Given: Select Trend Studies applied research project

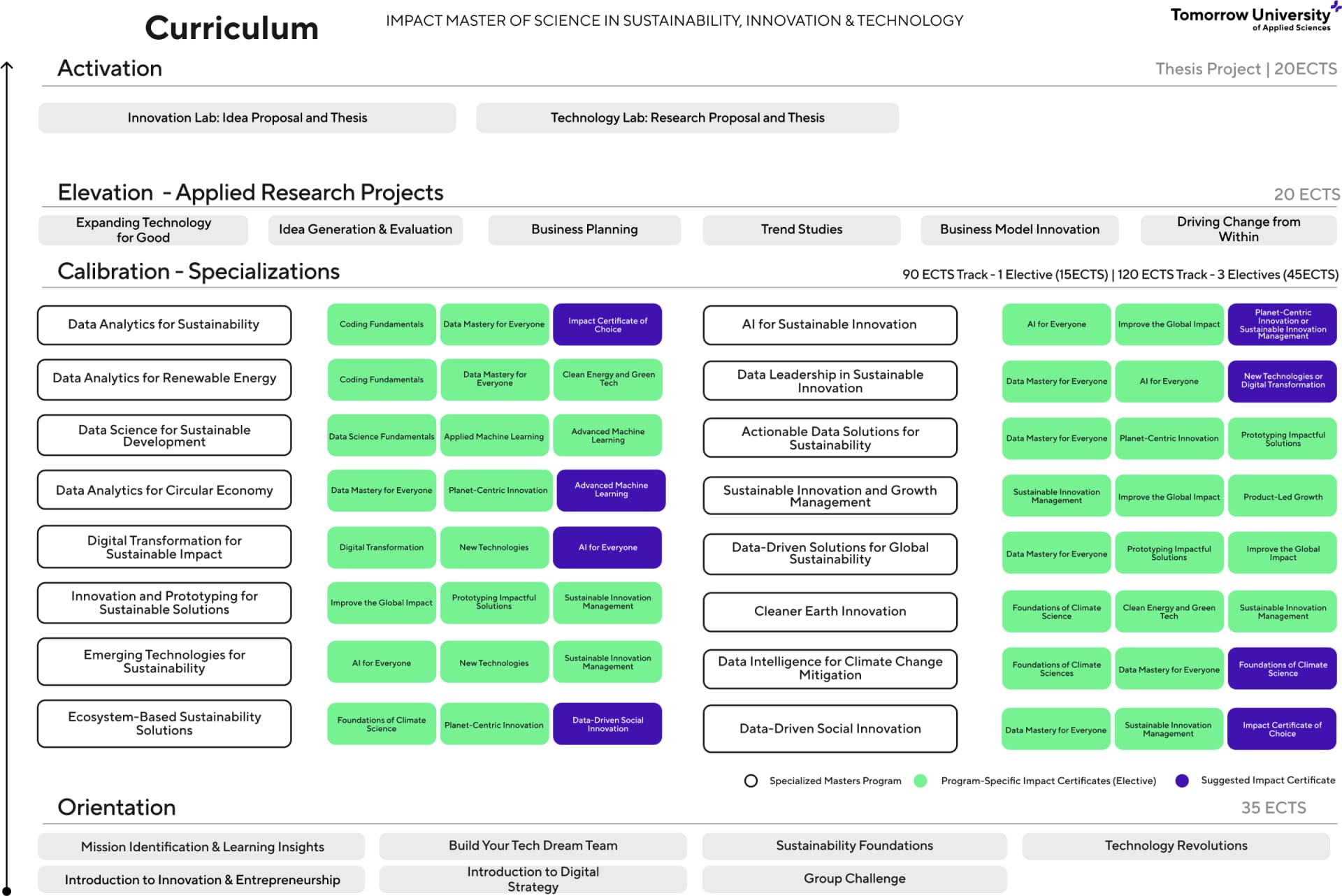Looking at the screenshot, I should (x=801, y=229).
